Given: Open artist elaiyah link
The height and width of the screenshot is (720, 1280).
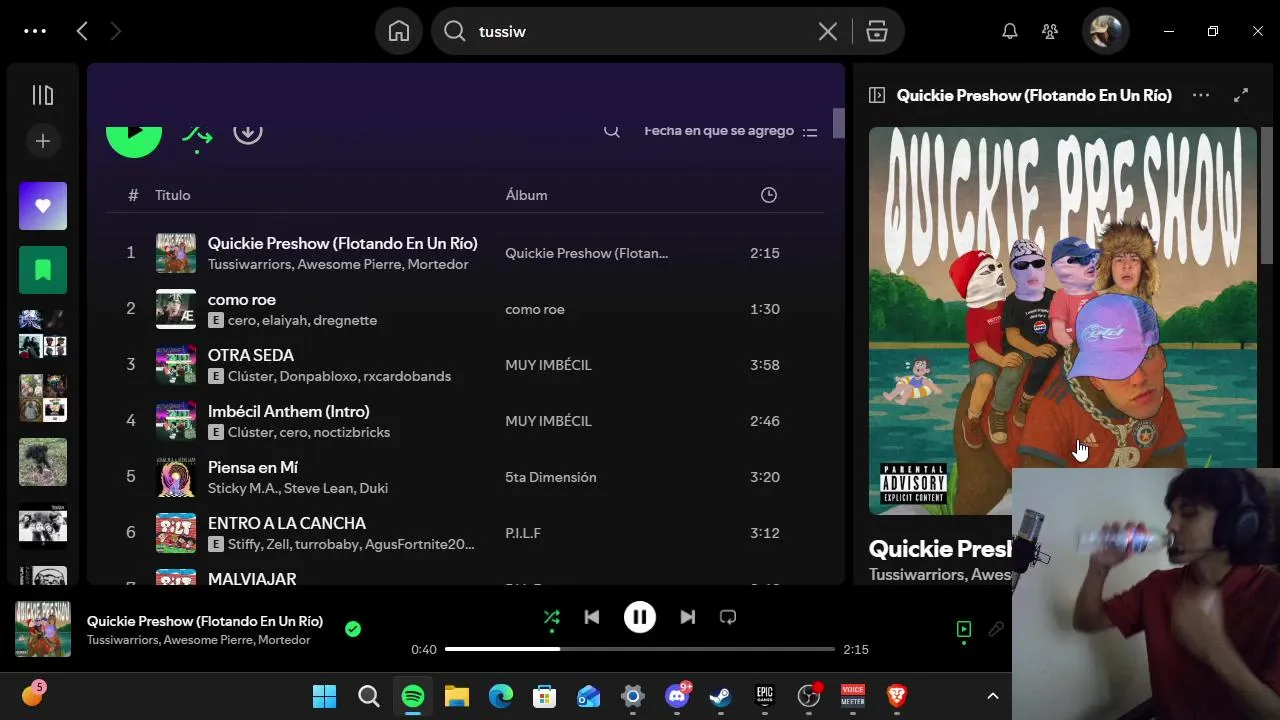Looking at the screenshot, I should pyautogui.click(x=285, y=320).
